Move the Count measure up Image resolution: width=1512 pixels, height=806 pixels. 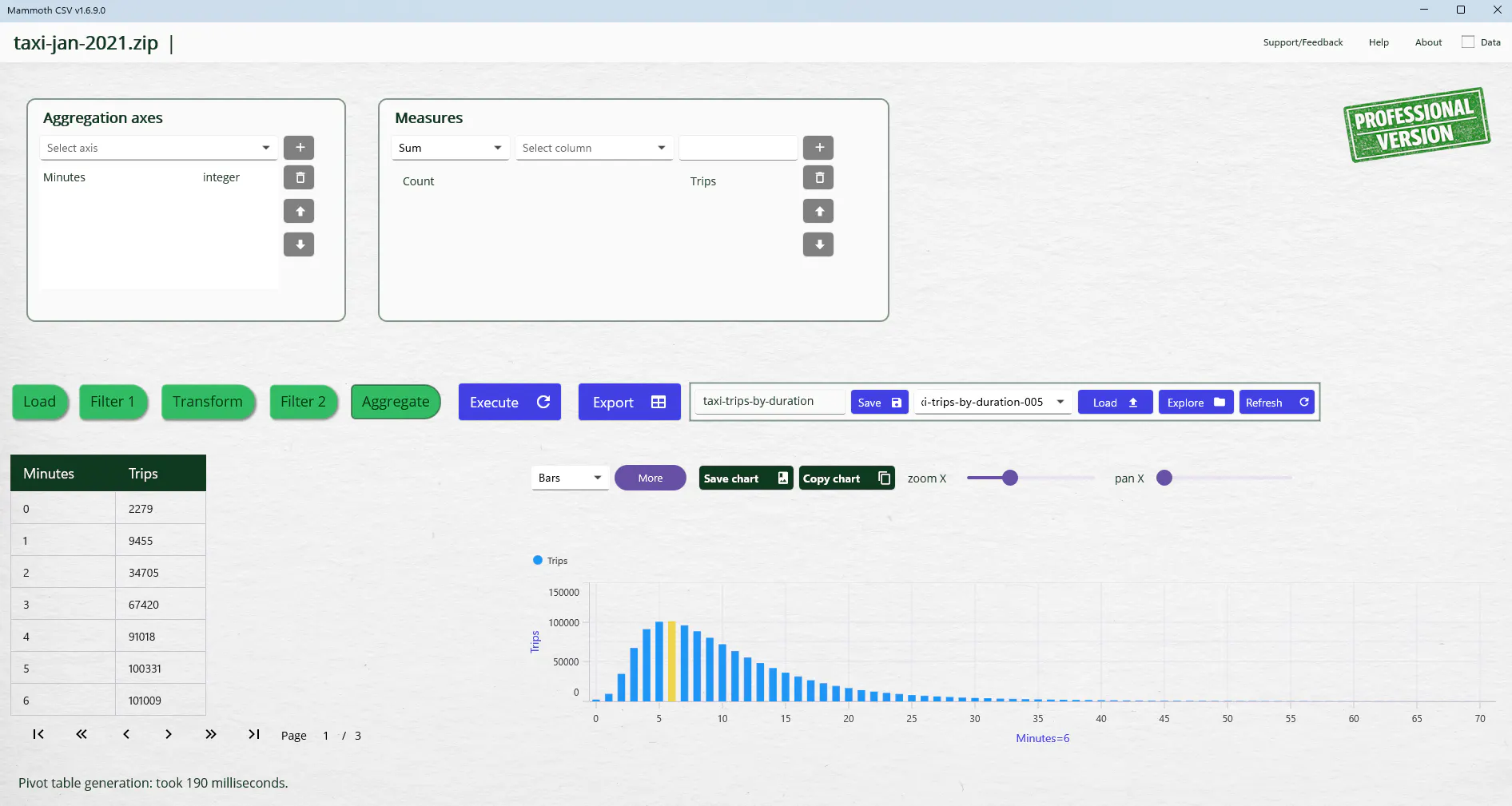(x=818, y=211)
